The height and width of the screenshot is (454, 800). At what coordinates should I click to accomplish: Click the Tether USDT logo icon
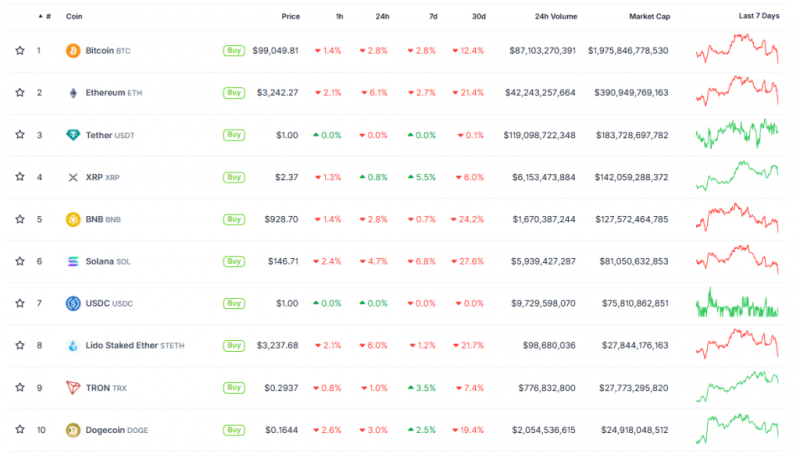[73, 135]
